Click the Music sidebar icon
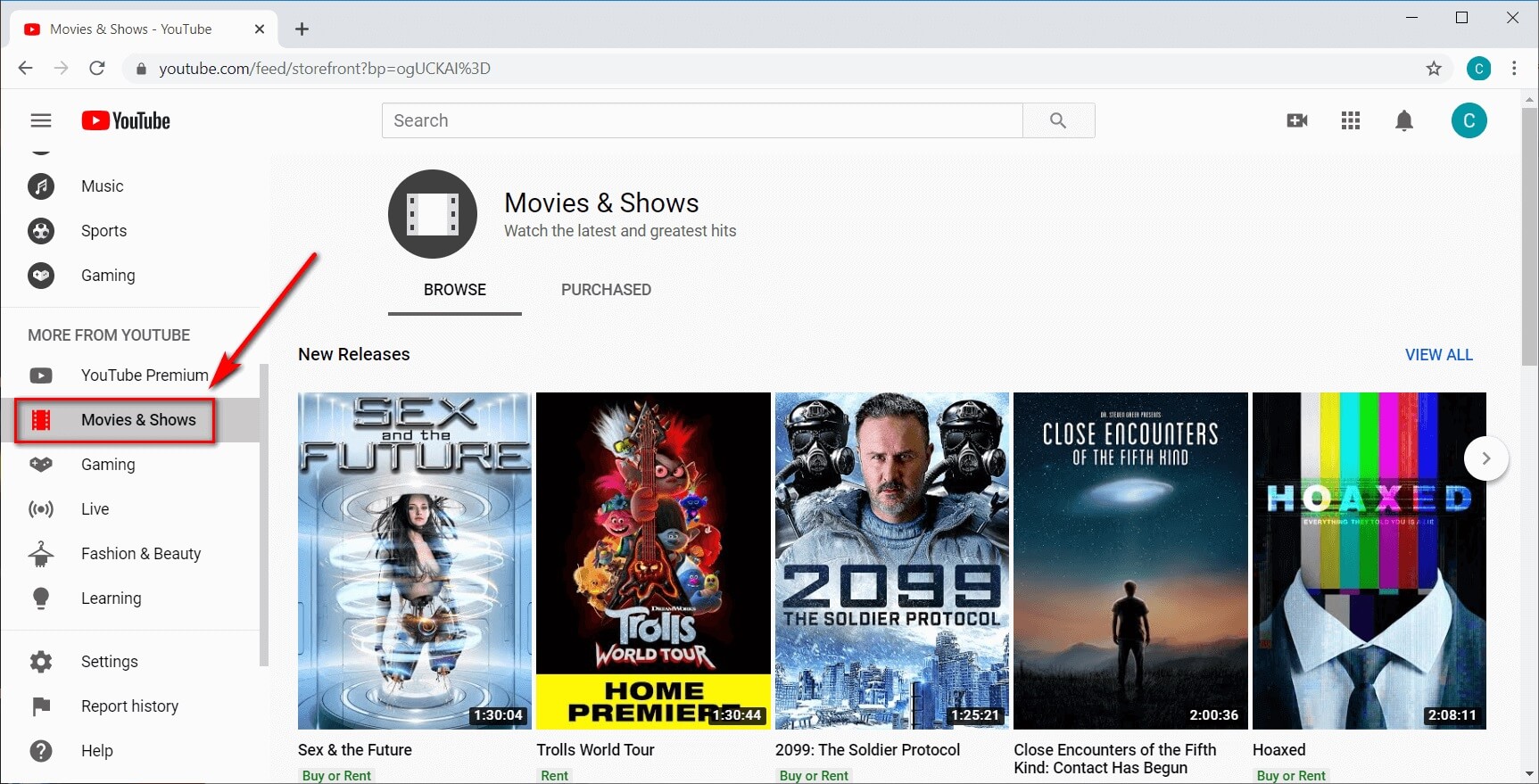 41,186
